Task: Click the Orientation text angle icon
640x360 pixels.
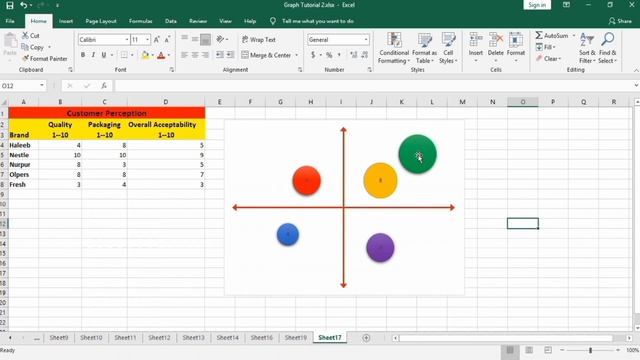Action: click(x=221, y=39)
